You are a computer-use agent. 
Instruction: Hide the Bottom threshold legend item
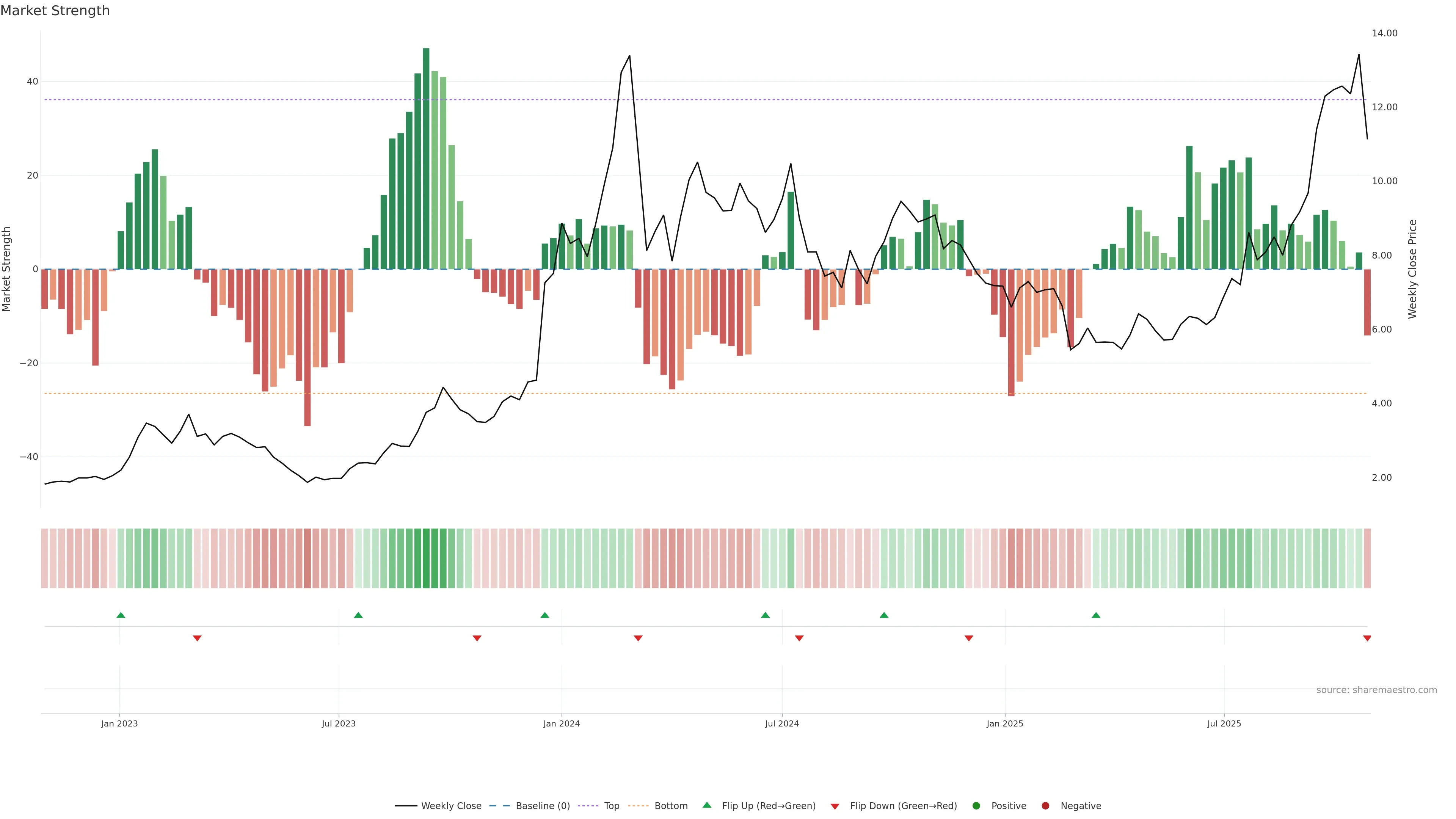(670, 806)
